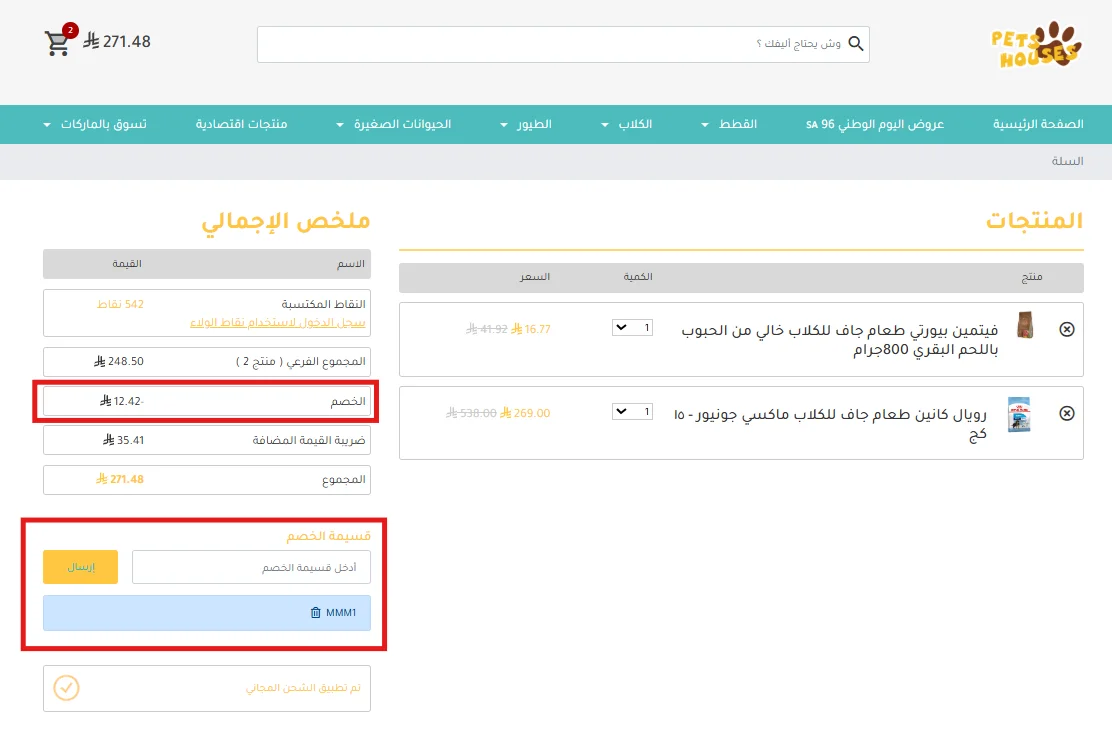Image resolution: width=1112 pixels, height=732 pixels.
Task: Remove the Royal Canin Maxi Junior item
Action: (1067, 414)
